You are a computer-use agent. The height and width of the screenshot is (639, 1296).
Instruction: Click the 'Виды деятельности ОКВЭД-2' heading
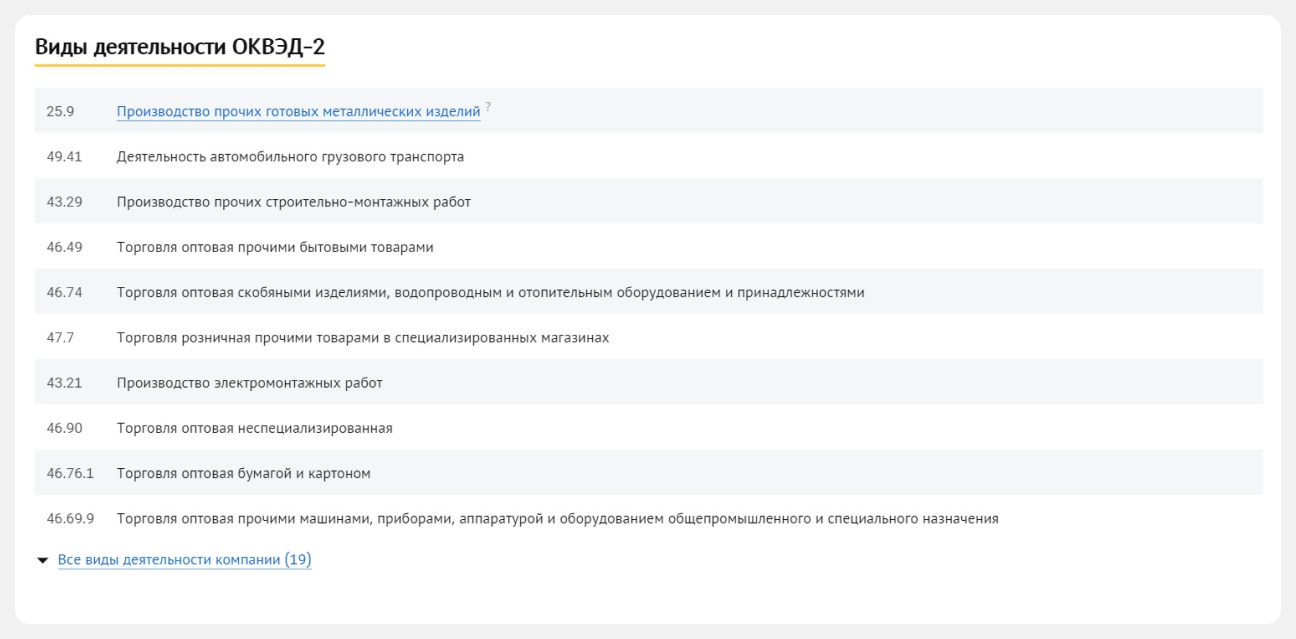coord(179,46)
